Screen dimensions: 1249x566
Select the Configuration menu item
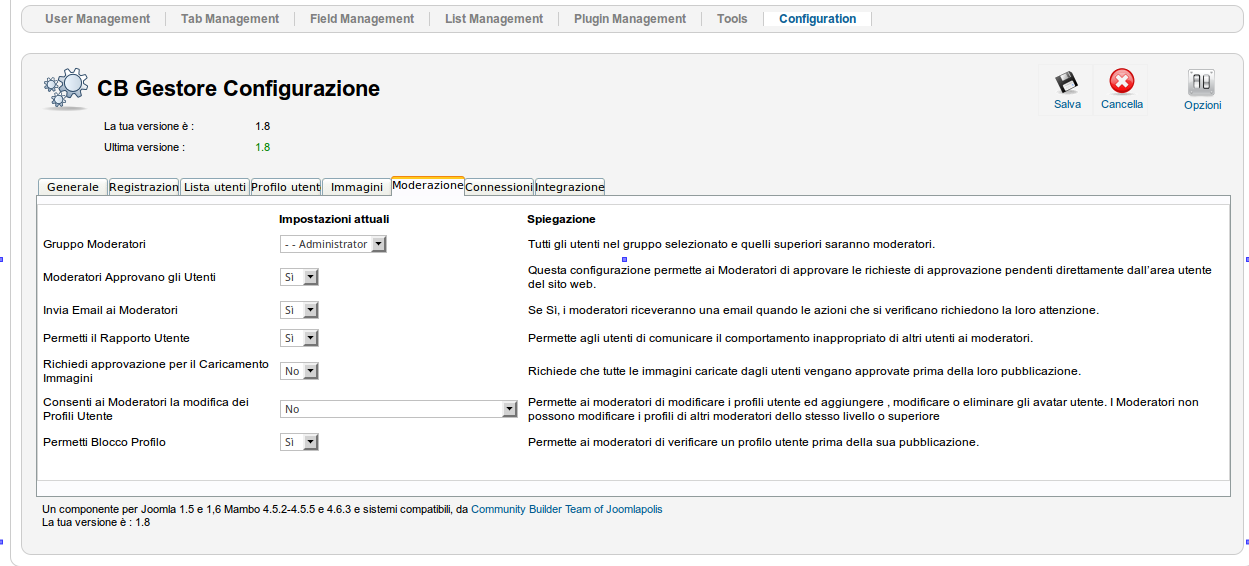pyautogui.click(x=818, y=19)
